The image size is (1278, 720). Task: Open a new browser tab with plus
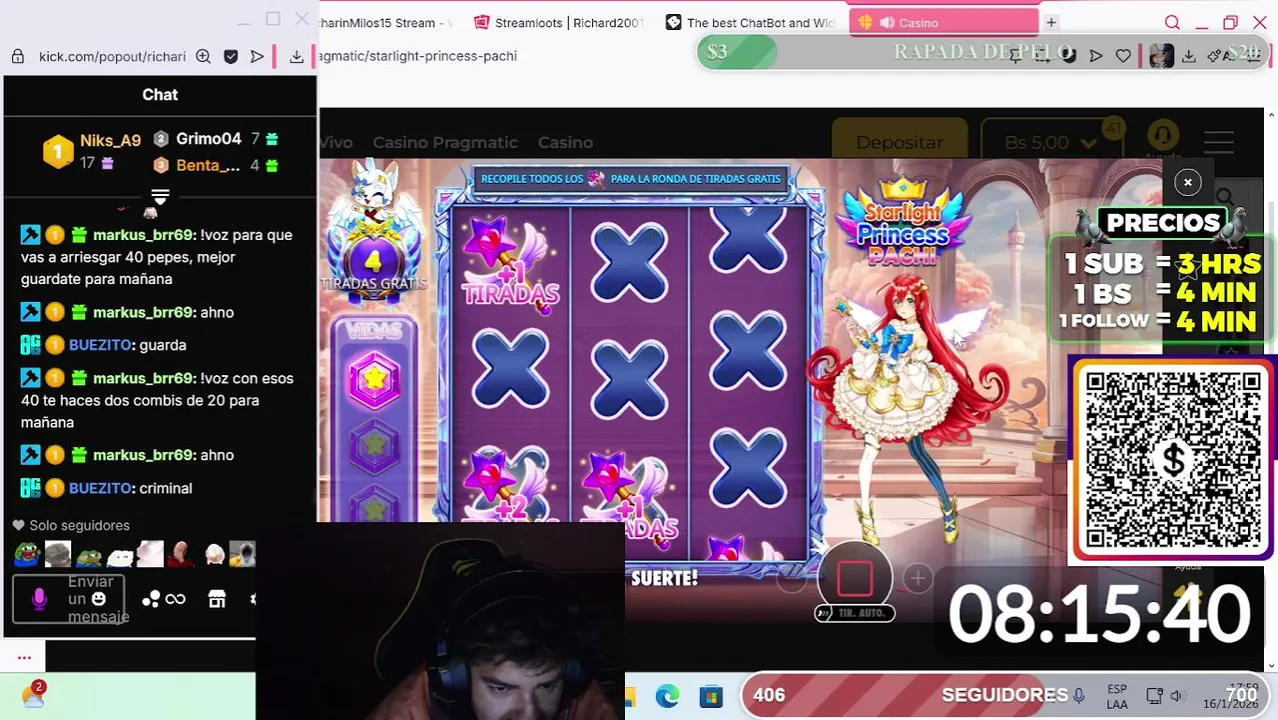[1051, 22]
